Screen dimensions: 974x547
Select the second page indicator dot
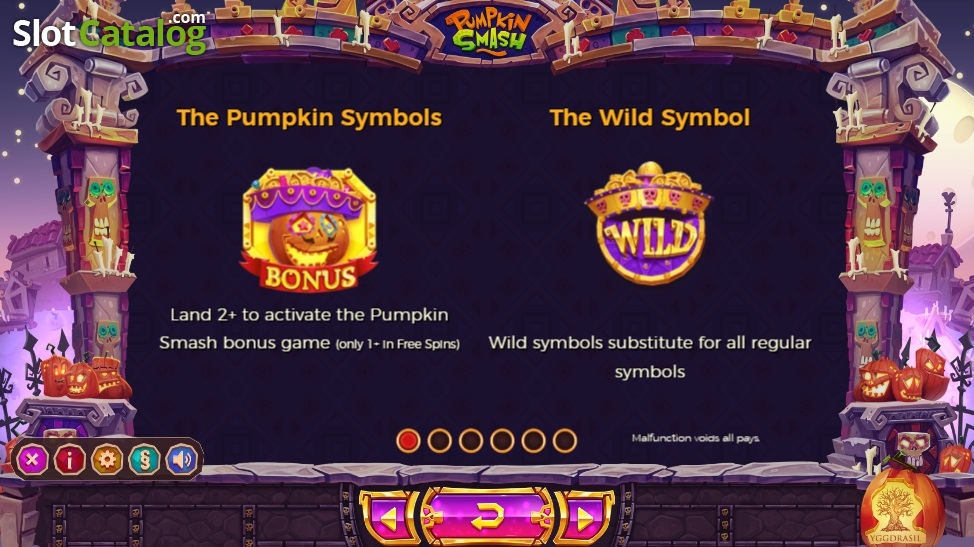439,441
